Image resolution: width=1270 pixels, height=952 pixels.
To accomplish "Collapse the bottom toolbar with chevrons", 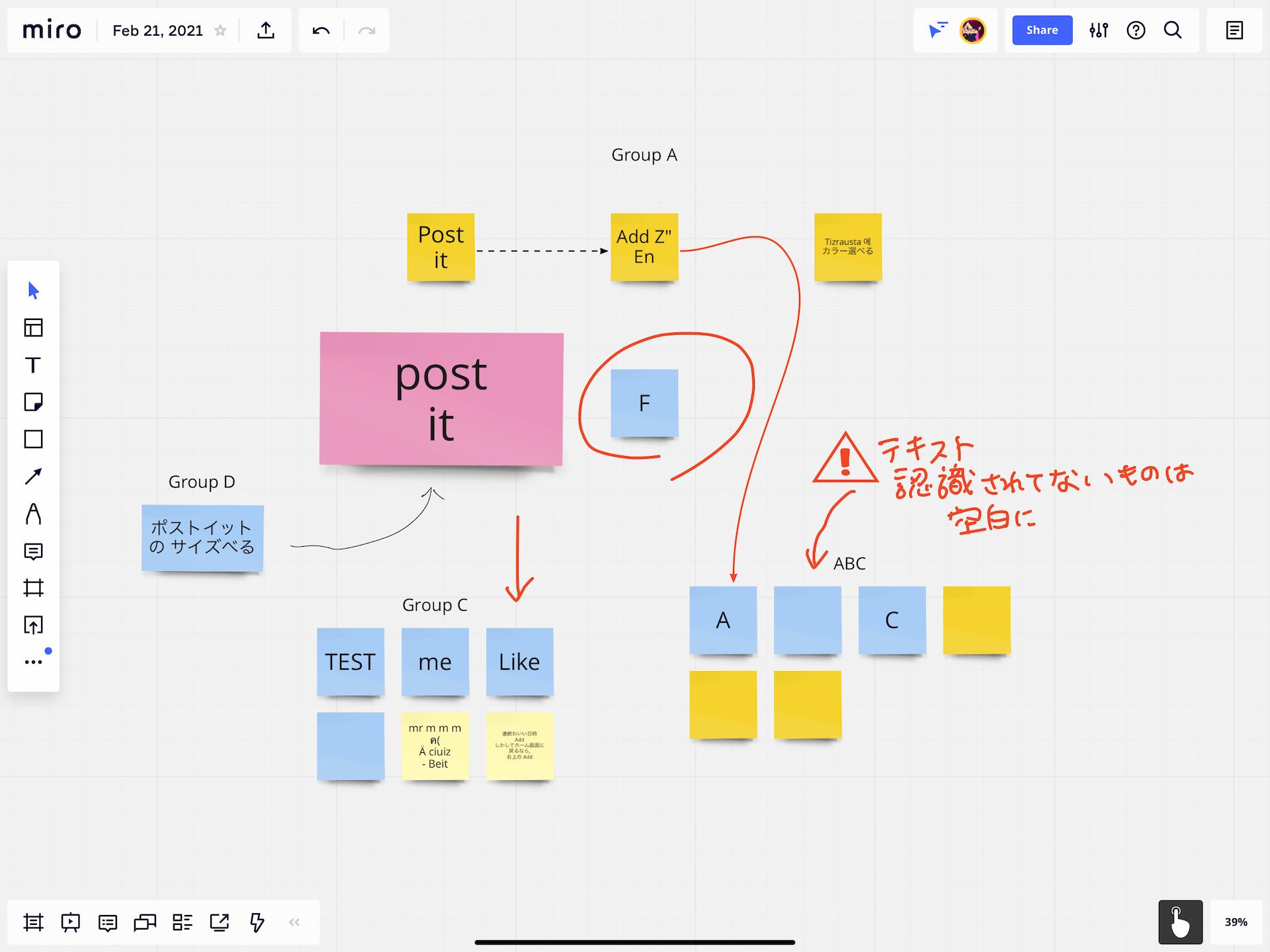I will (294, 922).
